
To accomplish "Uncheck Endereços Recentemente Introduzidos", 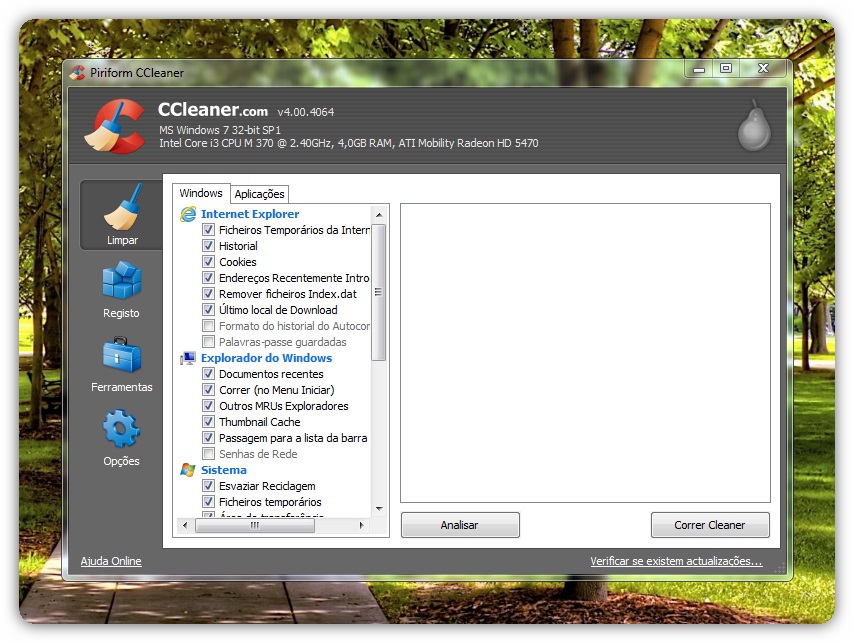I will pyautogui.click(x=208, y=278).
